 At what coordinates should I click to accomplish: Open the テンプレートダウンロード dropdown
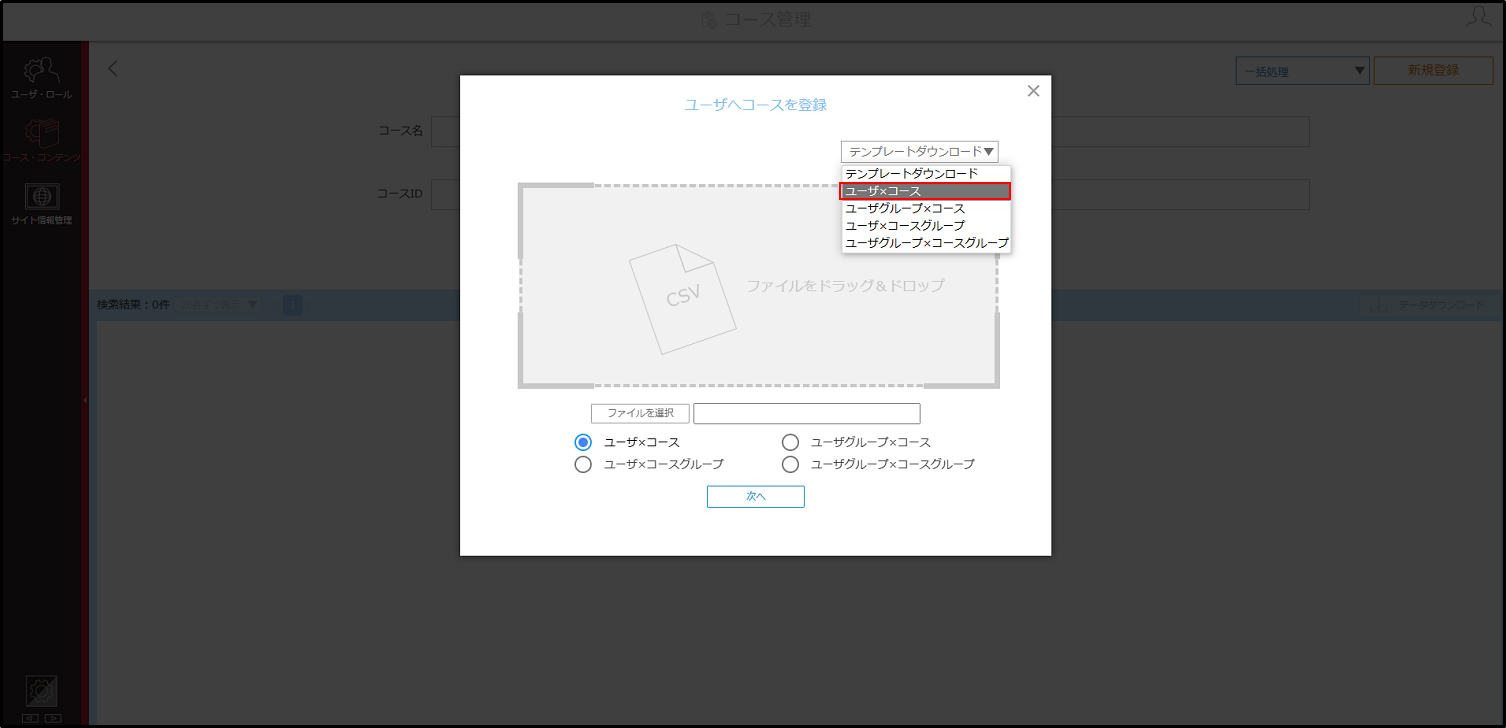click(x=920, y=152)
